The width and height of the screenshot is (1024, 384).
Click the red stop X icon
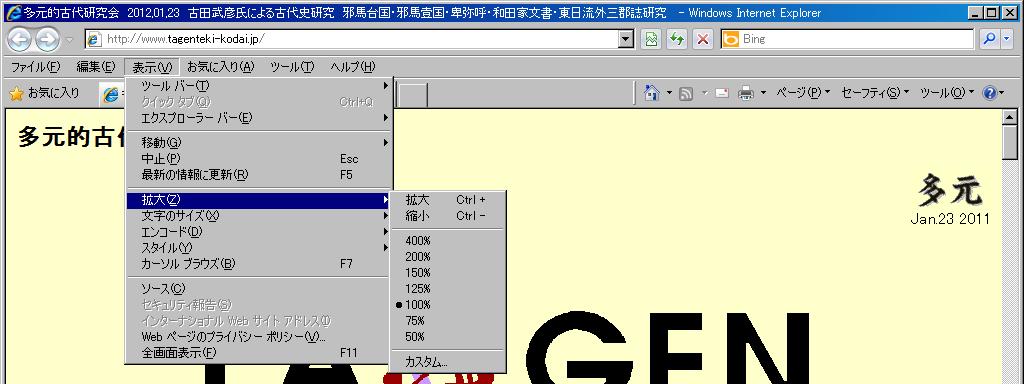click(703, 39)
